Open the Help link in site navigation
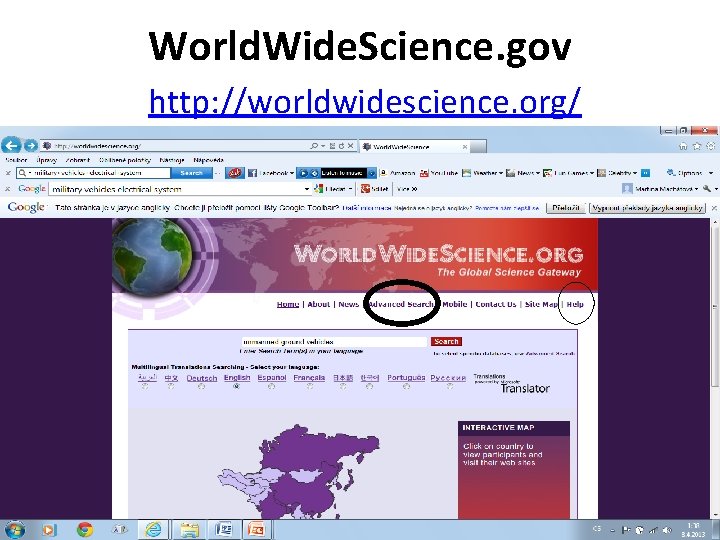 tap(575, 304)
